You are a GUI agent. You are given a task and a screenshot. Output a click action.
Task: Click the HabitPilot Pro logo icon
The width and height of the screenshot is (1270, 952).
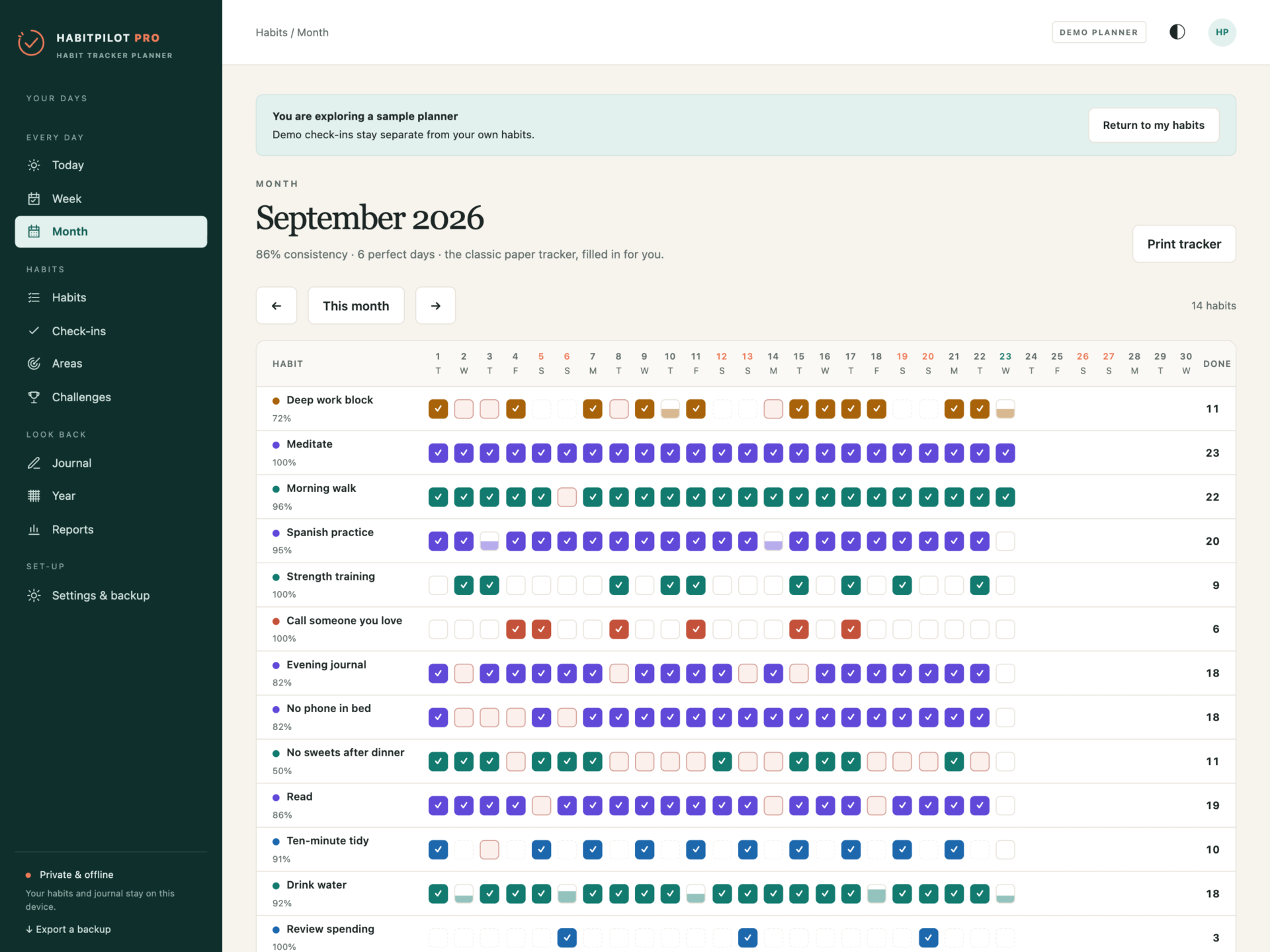tap(31, 43)
